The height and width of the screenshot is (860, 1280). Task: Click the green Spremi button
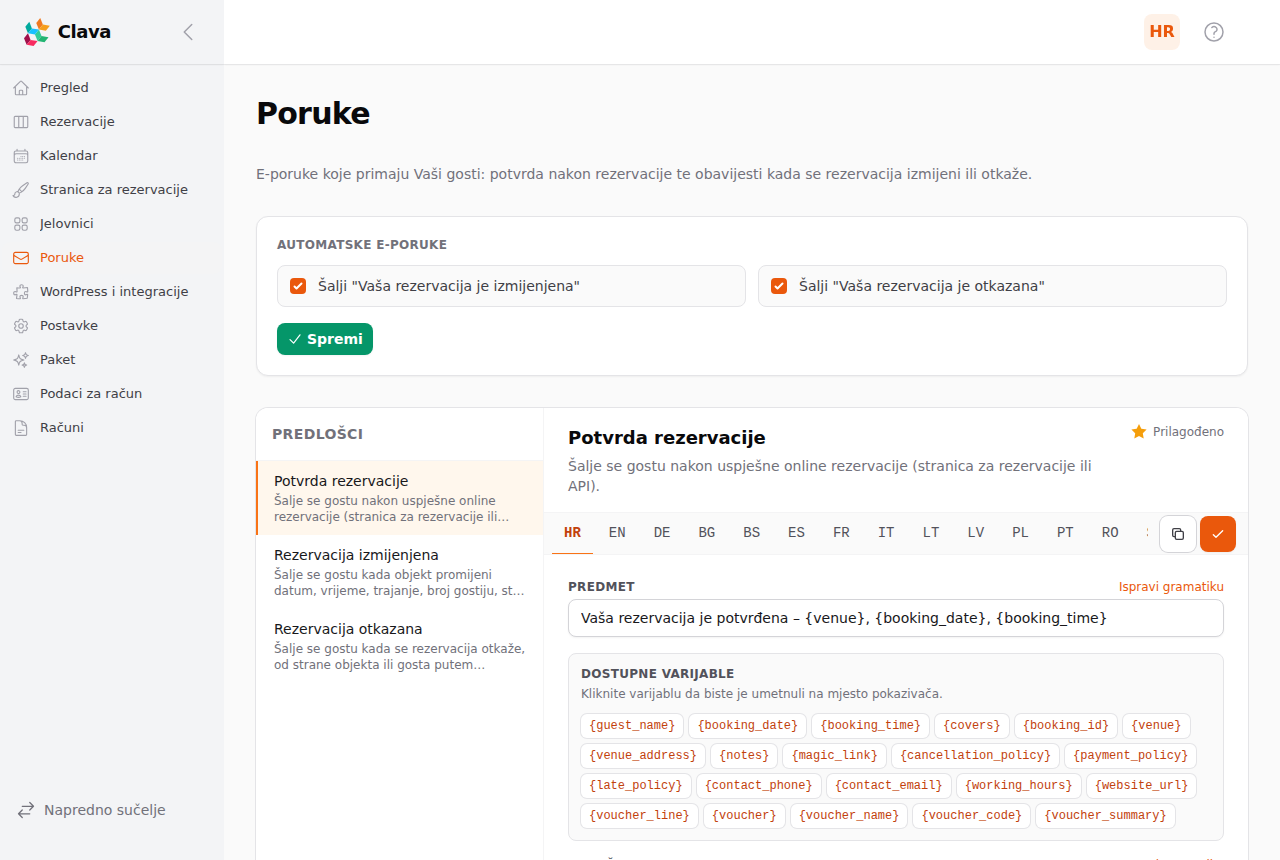pos(325,339)
